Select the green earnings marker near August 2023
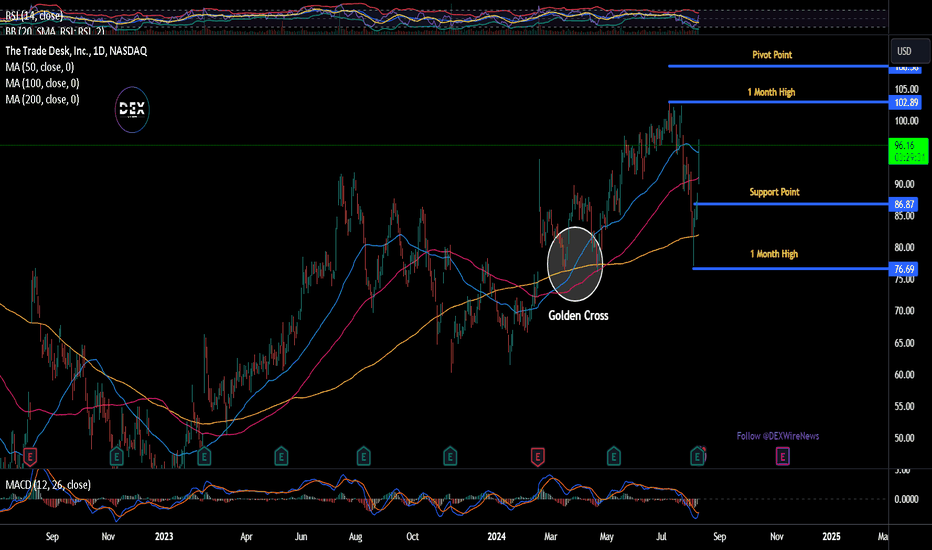Image resolution: width=932 pixels, height=550 pixels. [x=363, y=457]
